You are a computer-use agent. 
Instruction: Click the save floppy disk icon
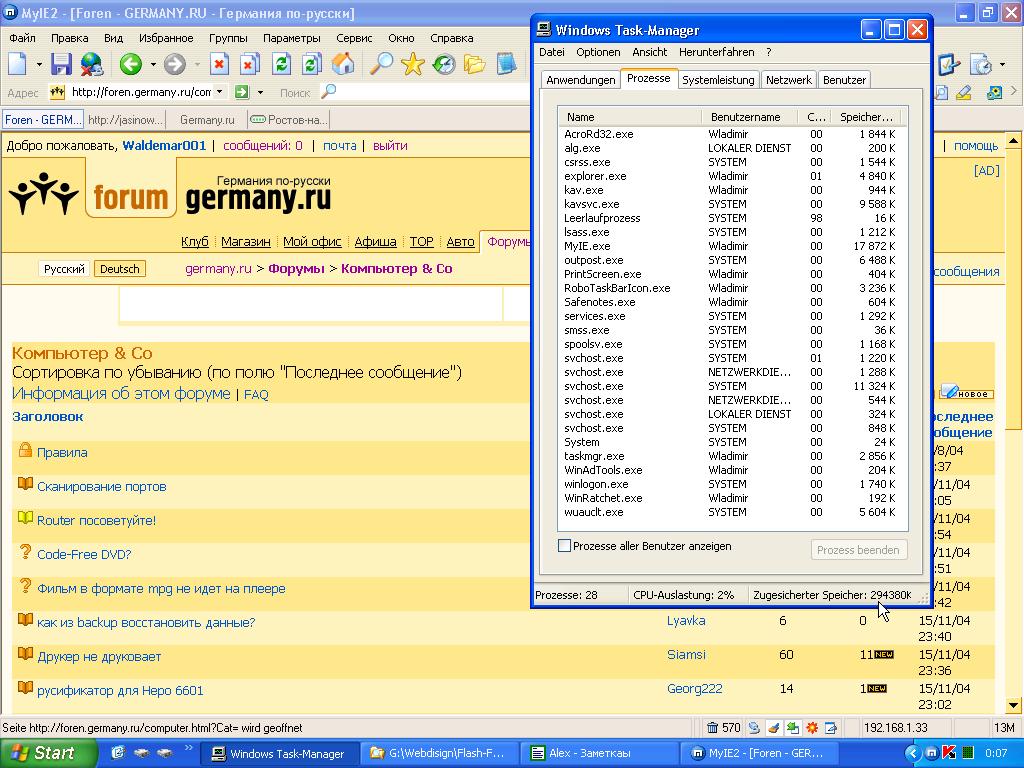click(x=61, y=64)
